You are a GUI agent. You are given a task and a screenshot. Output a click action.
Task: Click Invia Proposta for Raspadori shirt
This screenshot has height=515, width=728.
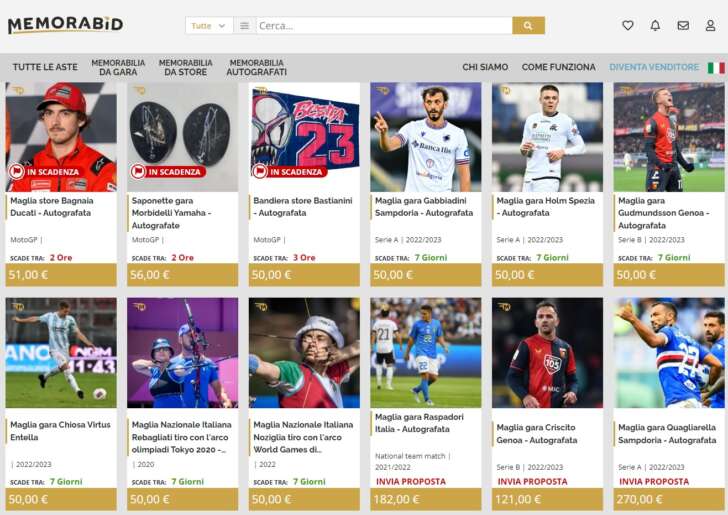click(x=410, y=482)
